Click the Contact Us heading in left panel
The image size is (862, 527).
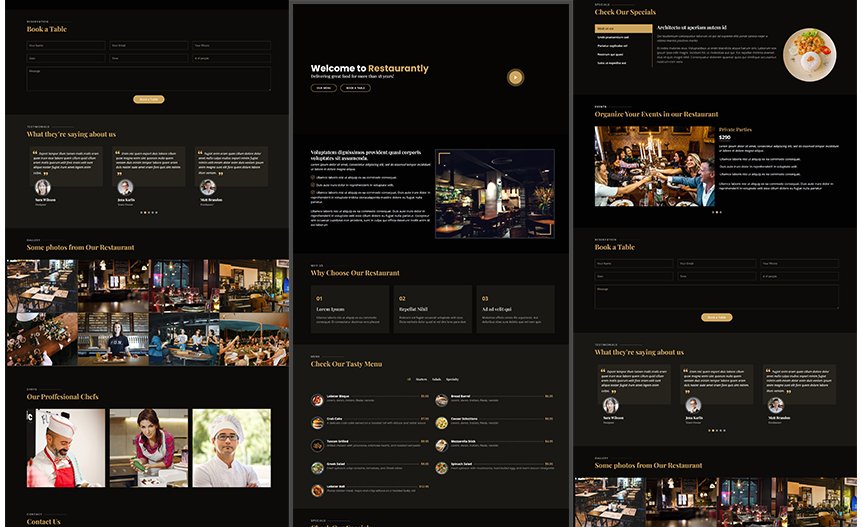[x=43, y=522]
